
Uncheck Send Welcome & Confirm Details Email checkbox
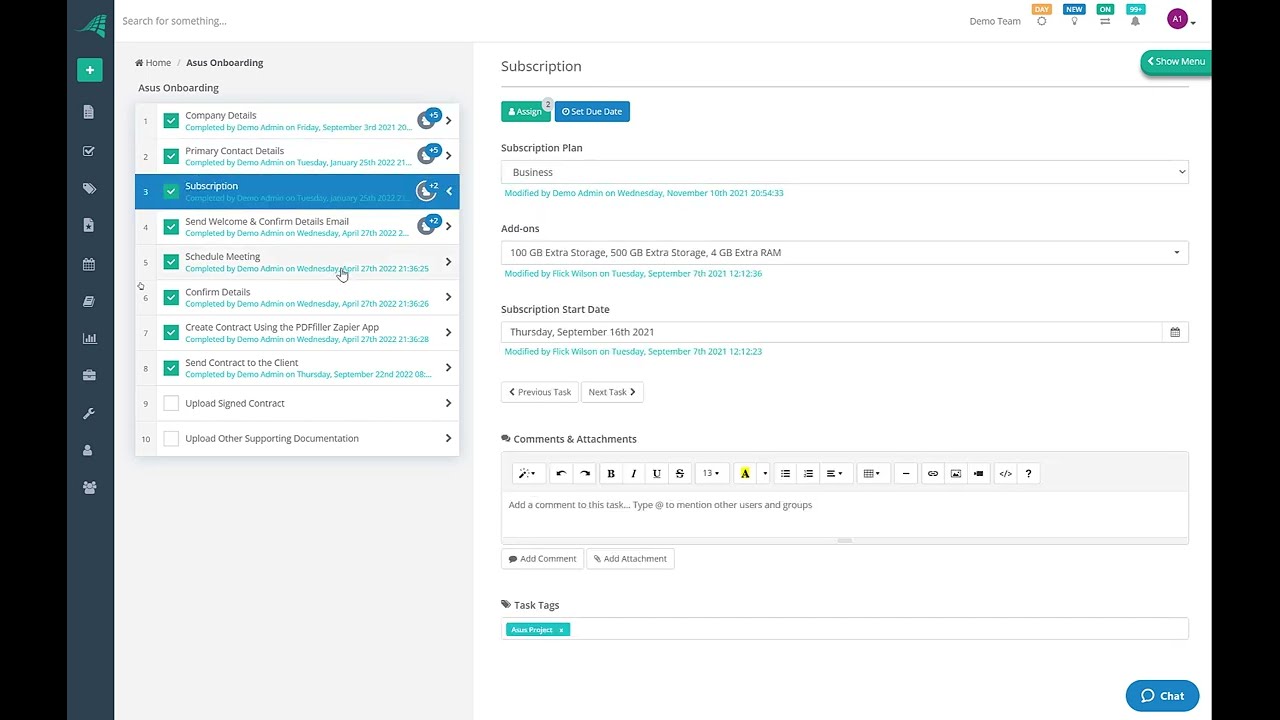171,227
